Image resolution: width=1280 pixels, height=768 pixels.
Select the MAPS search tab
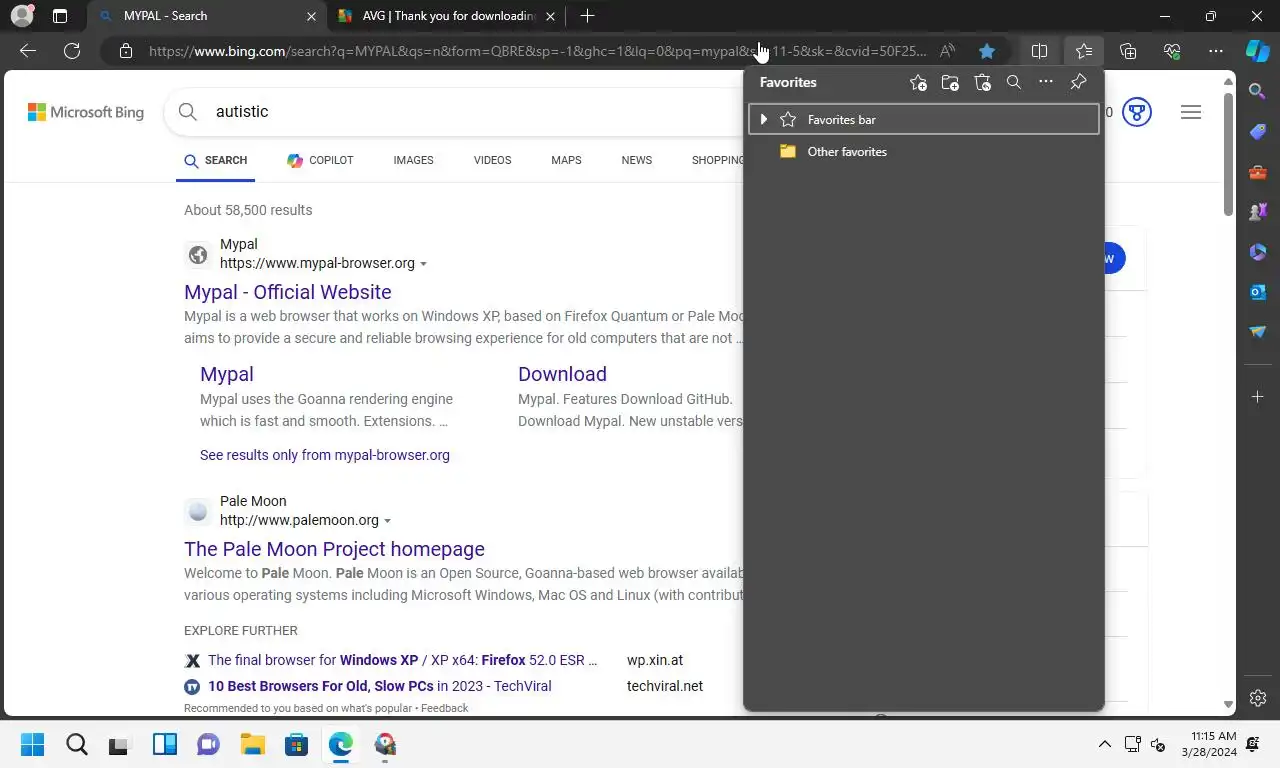pos(566,160)
